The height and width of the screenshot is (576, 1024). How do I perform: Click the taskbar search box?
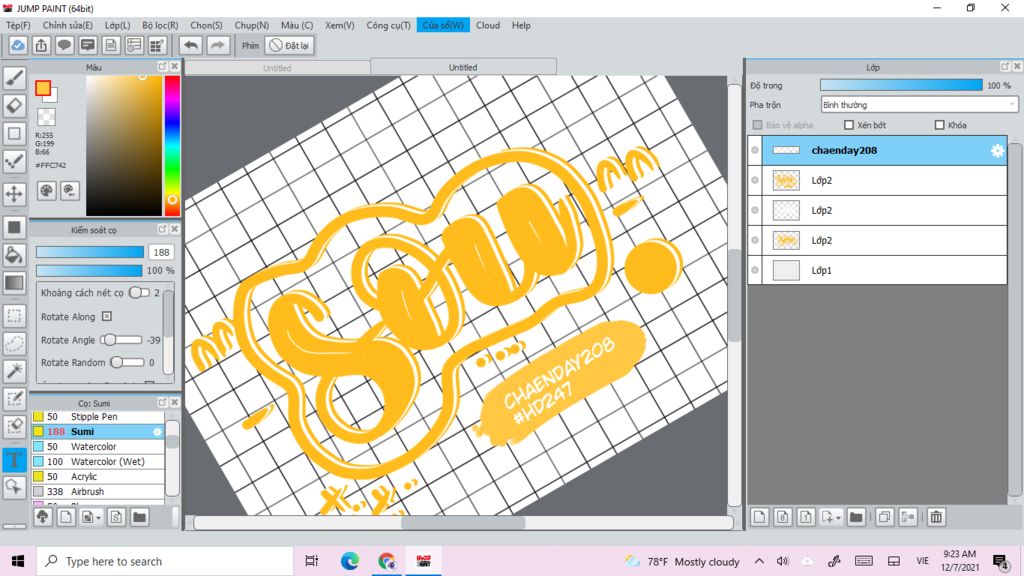point(165,561)
